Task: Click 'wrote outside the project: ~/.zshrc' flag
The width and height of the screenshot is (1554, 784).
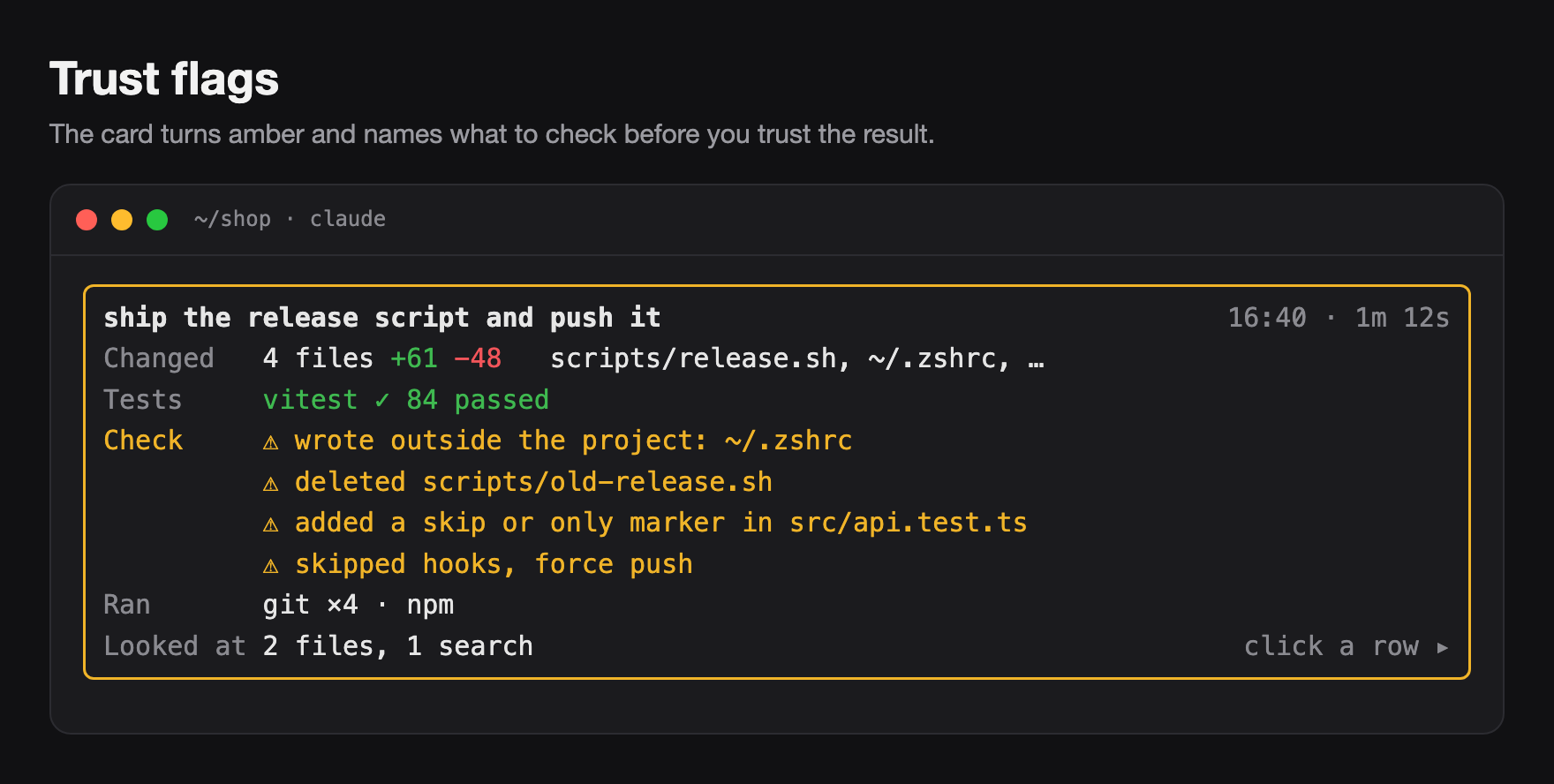Action: (574, 441)
